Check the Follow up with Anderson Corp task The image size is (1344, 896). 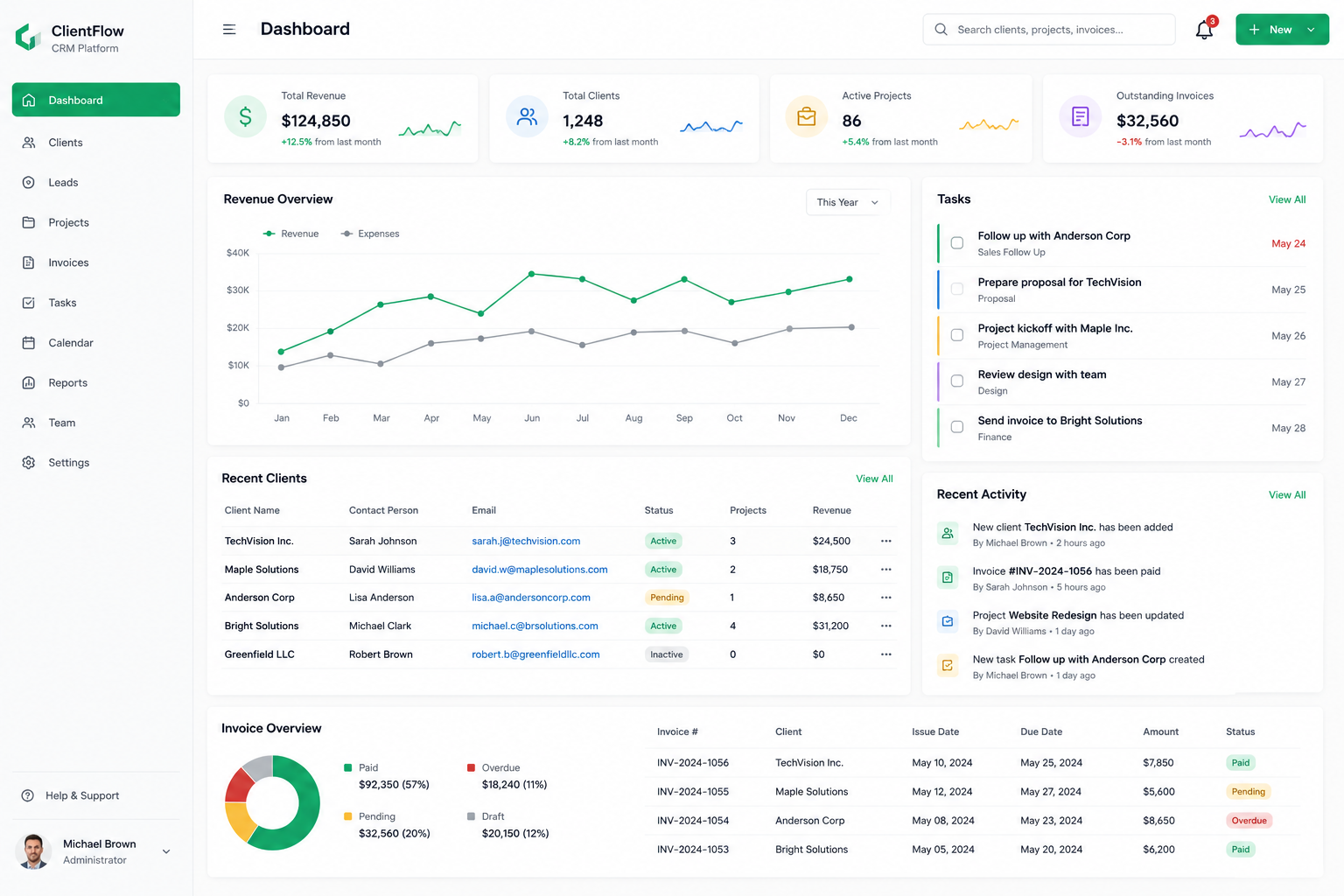pos(957,243)
